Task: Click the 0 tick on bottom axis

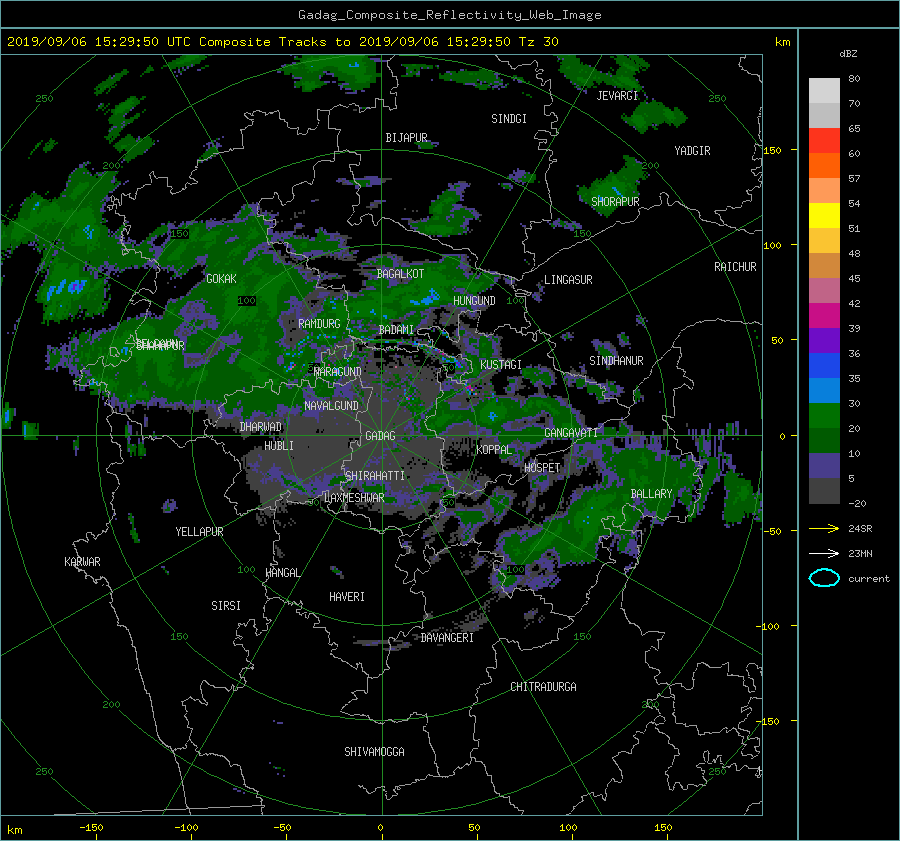Action: coord(381,828)
